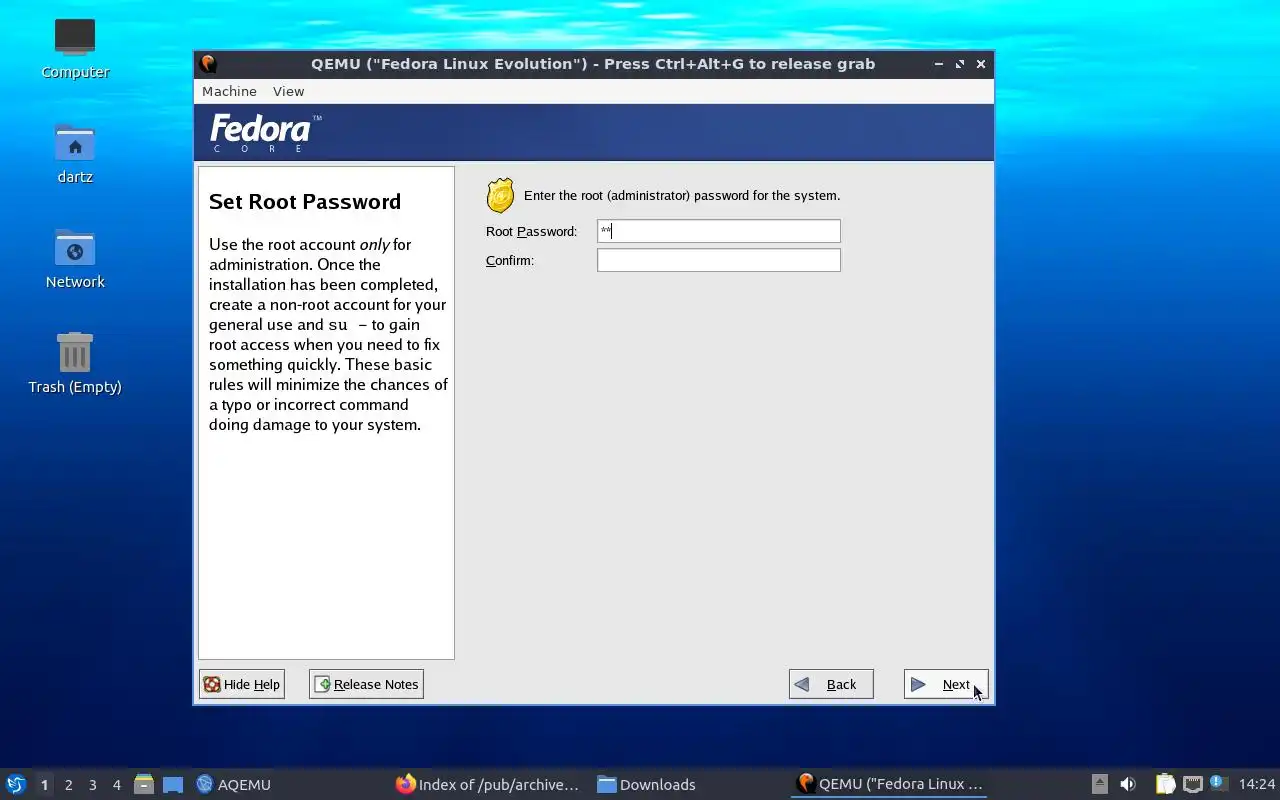Click the removable media eject tray icon
Viewport: 1280px width, 800px height.
tap(1099, 784)
